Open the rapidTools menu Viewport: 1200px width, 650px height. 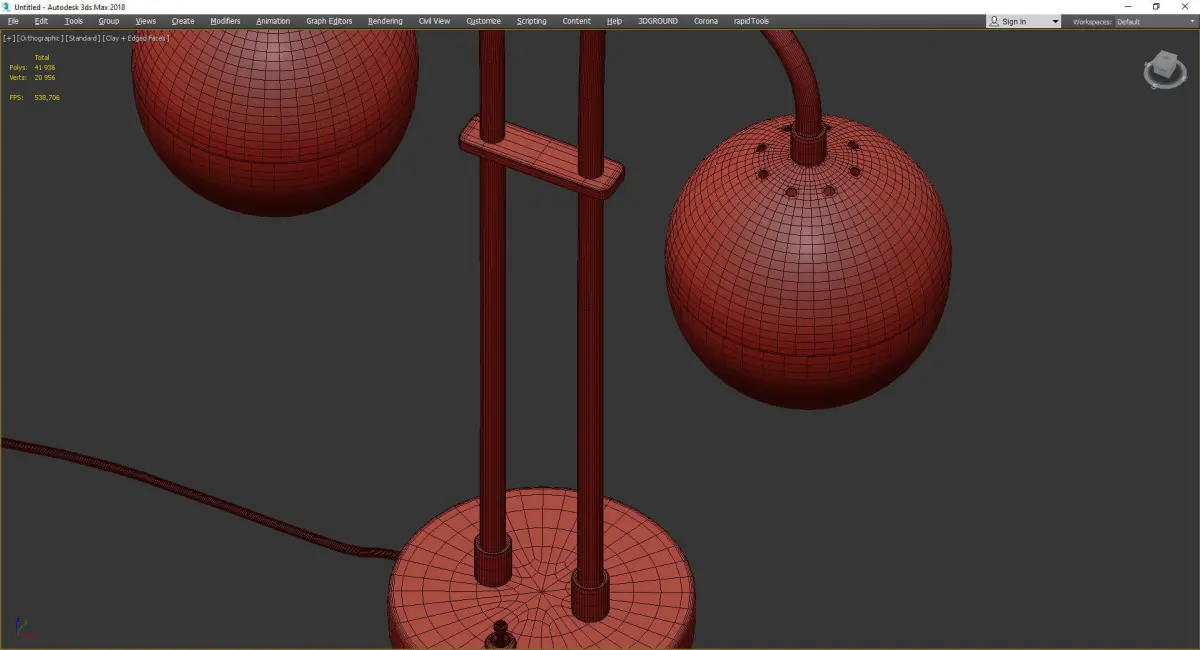pyautogui.click(x=751, y=21)
